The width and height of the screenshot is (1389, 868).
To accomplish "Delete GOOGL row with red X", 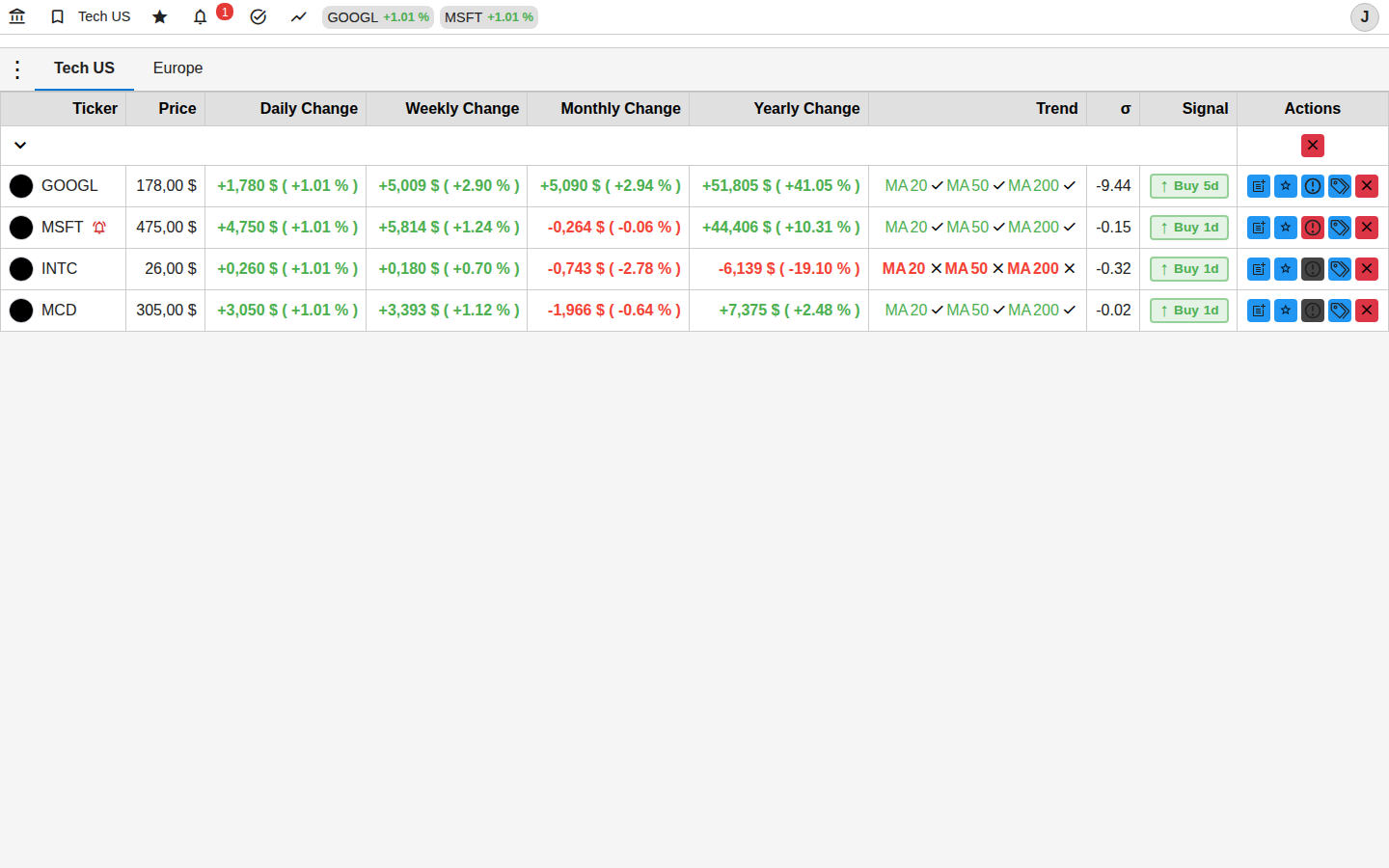I will tap(1367, 186).
